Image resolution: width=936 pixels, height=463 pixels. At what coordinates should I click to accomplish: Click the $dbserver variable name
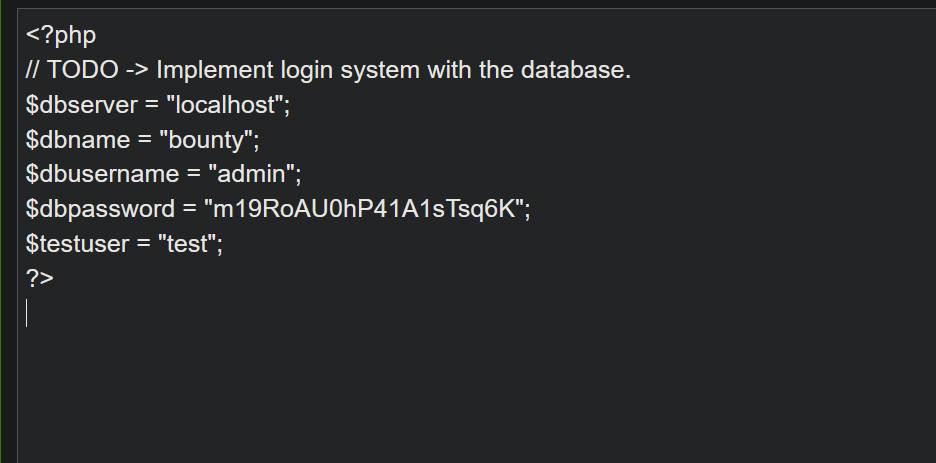82,105
